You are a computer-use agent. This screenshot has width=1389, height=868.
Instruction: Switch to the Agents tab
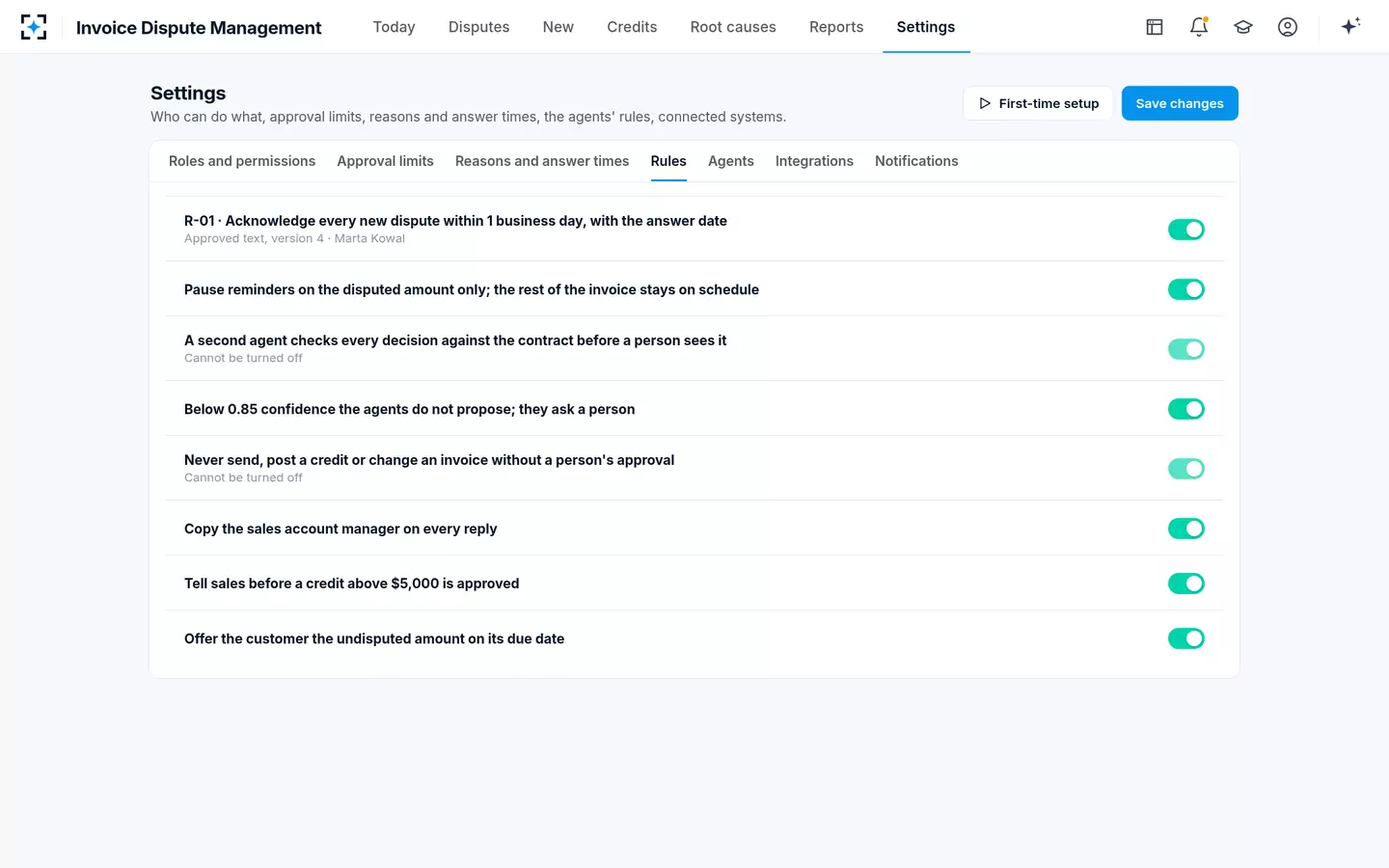click(x=731, y=161)
